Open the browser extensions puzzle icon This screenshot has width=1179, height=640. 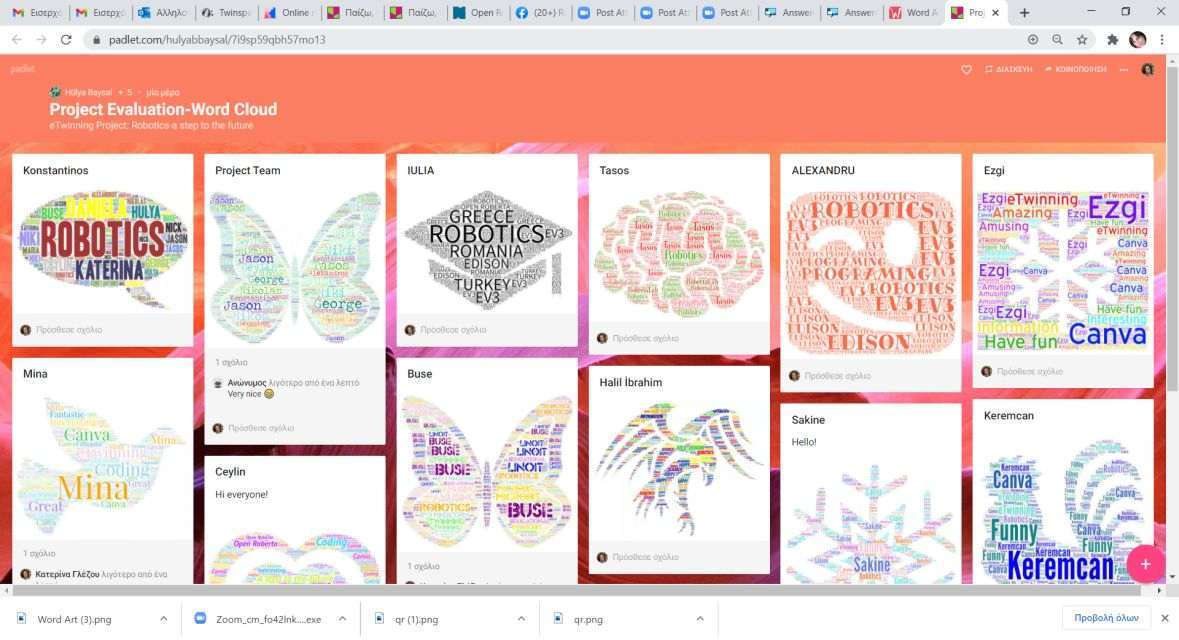point(1112,40)
